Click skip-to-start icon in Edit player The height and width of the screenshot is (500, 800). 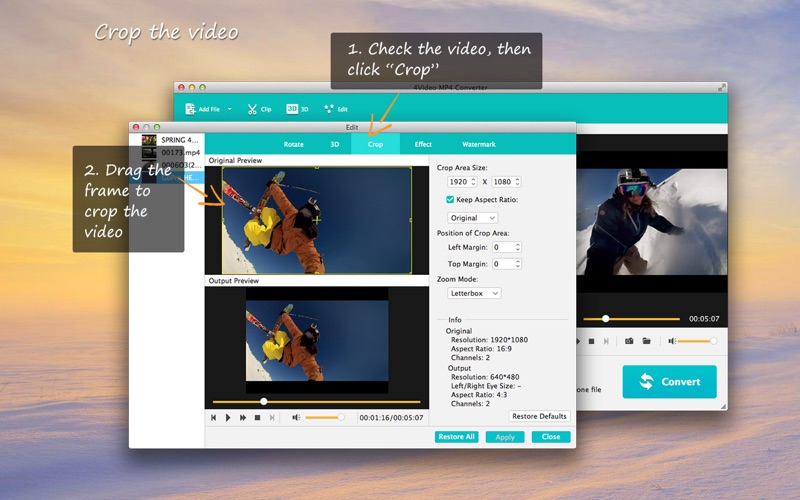[213, 417]
